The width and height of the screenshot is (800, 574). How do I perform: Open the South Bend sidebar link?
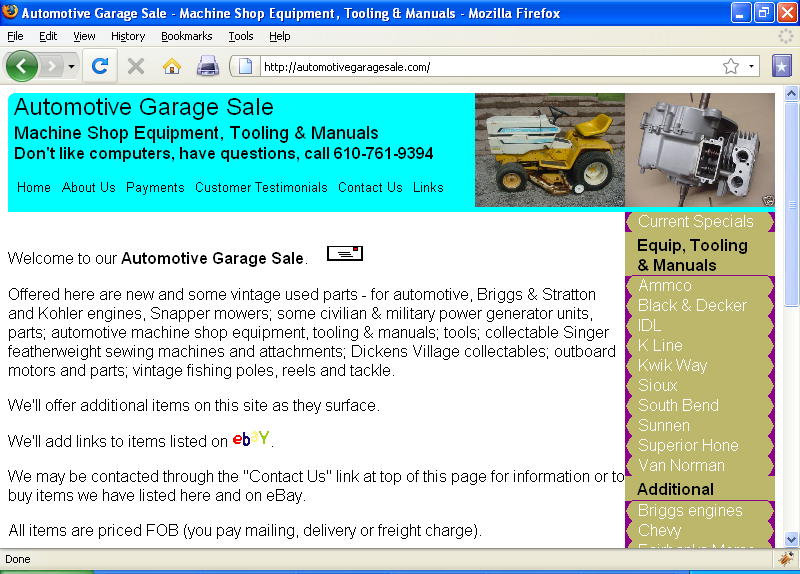pos(679,405)
